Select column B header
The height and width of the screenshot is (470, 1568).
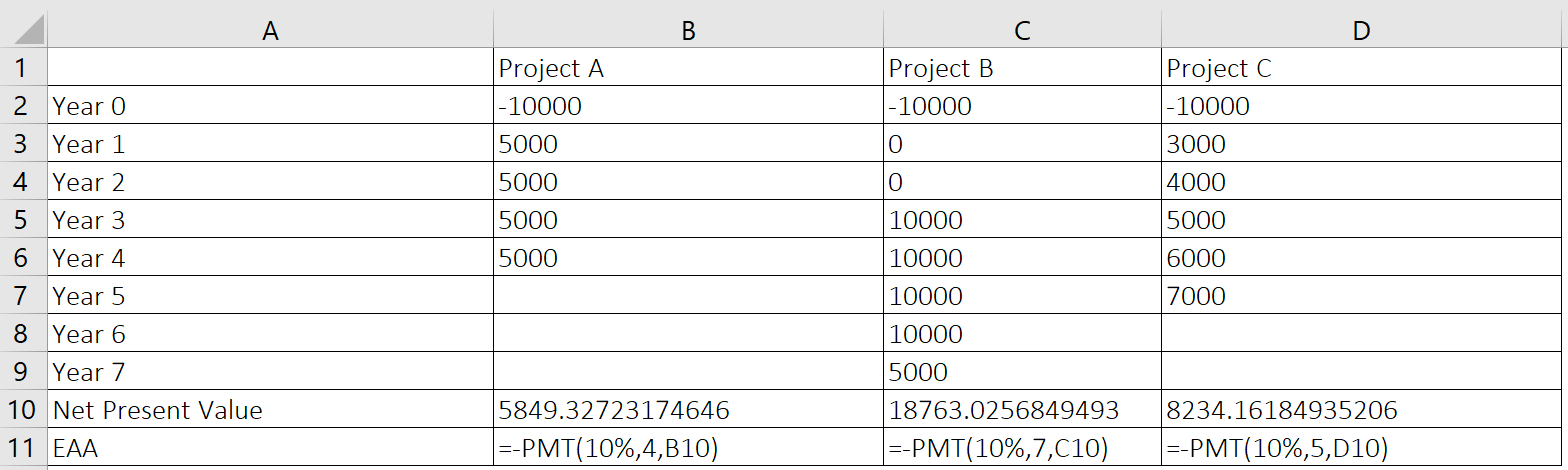(688, 30)
